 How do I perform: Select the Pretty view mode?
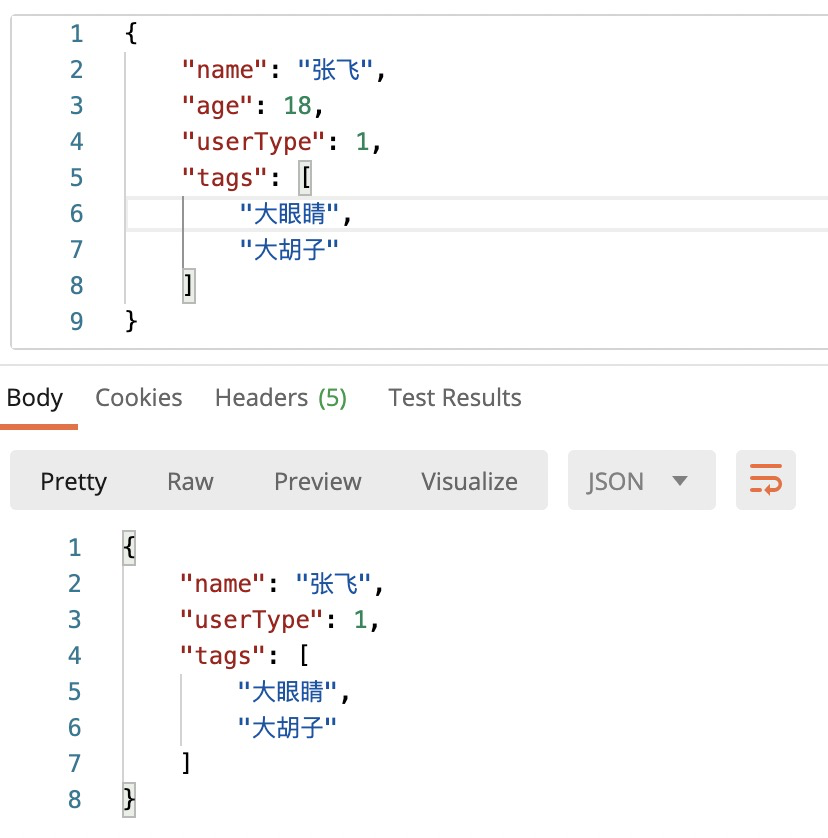click(x=73, y=481)
